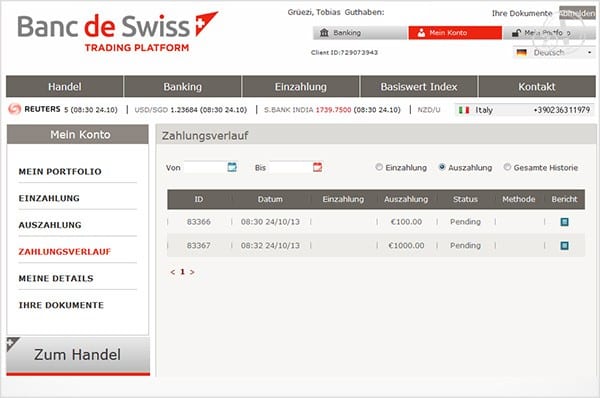Click the Reuters logo in ticker
600x398 pixels.
coord(15,109)
